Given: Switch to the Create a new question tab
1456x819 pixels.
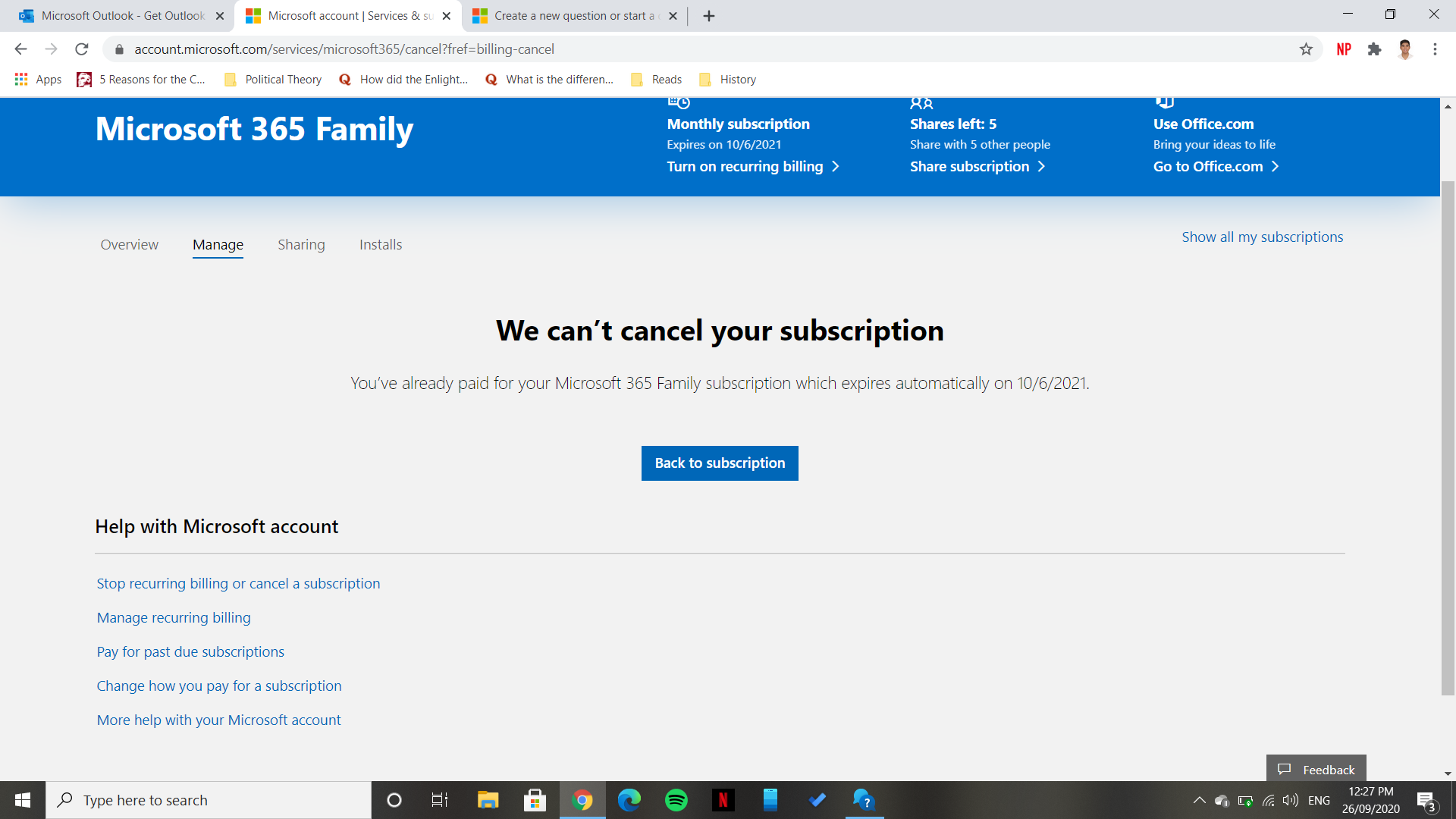Looking at the screenshot, I should tap(574, 16).
